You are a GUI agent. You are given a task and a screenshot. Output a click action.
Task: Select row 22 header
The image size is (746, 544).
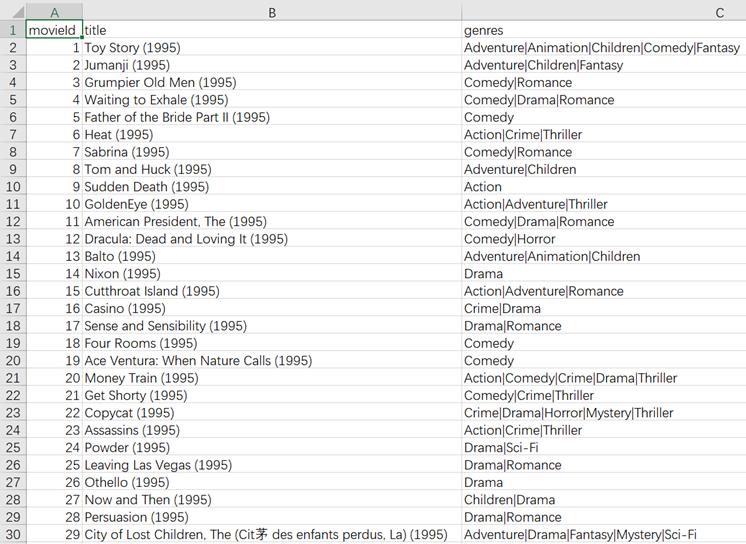[13, 395]
